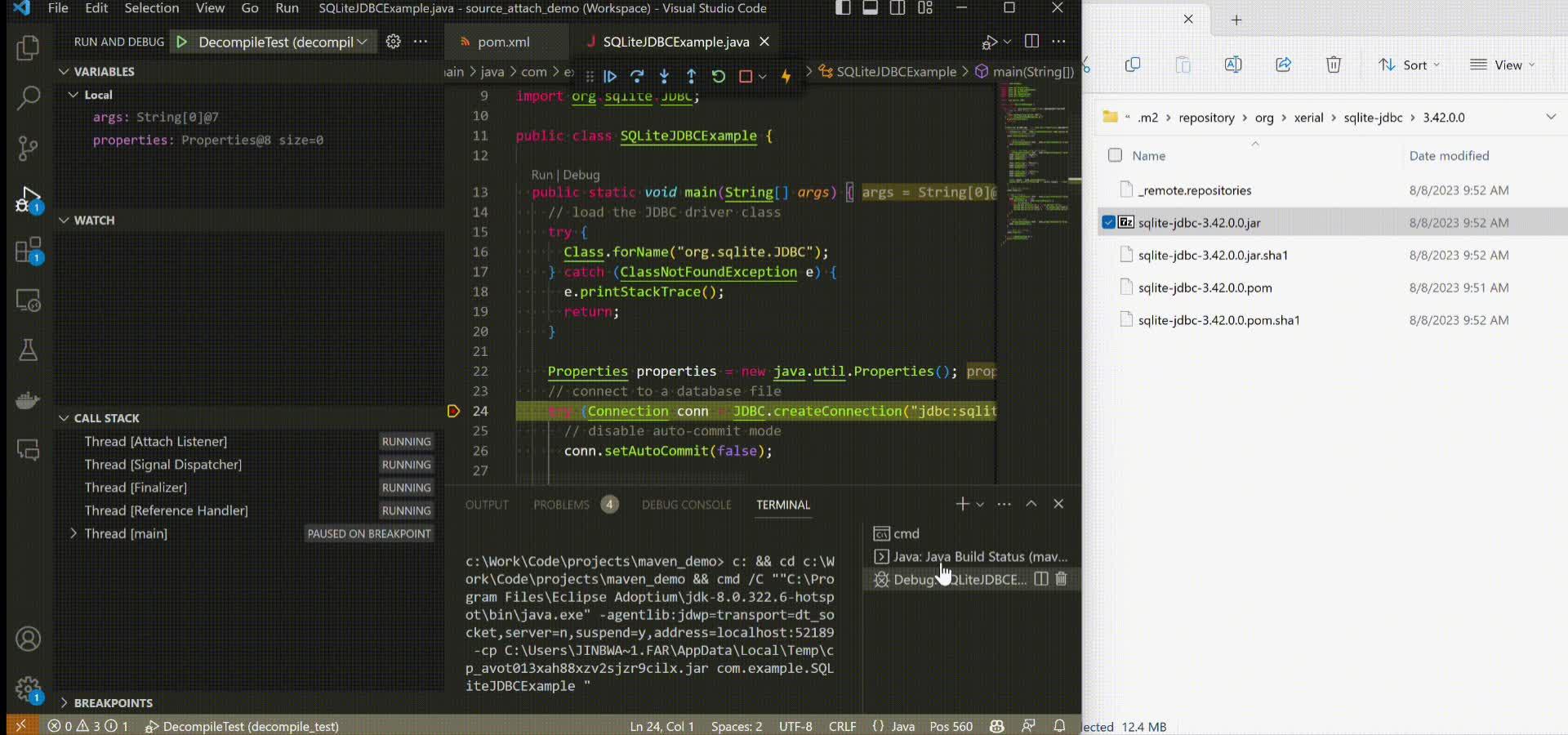Maximize the terminal panel size
This screenshot has height=735, width=1568.
coord(1031,504)
